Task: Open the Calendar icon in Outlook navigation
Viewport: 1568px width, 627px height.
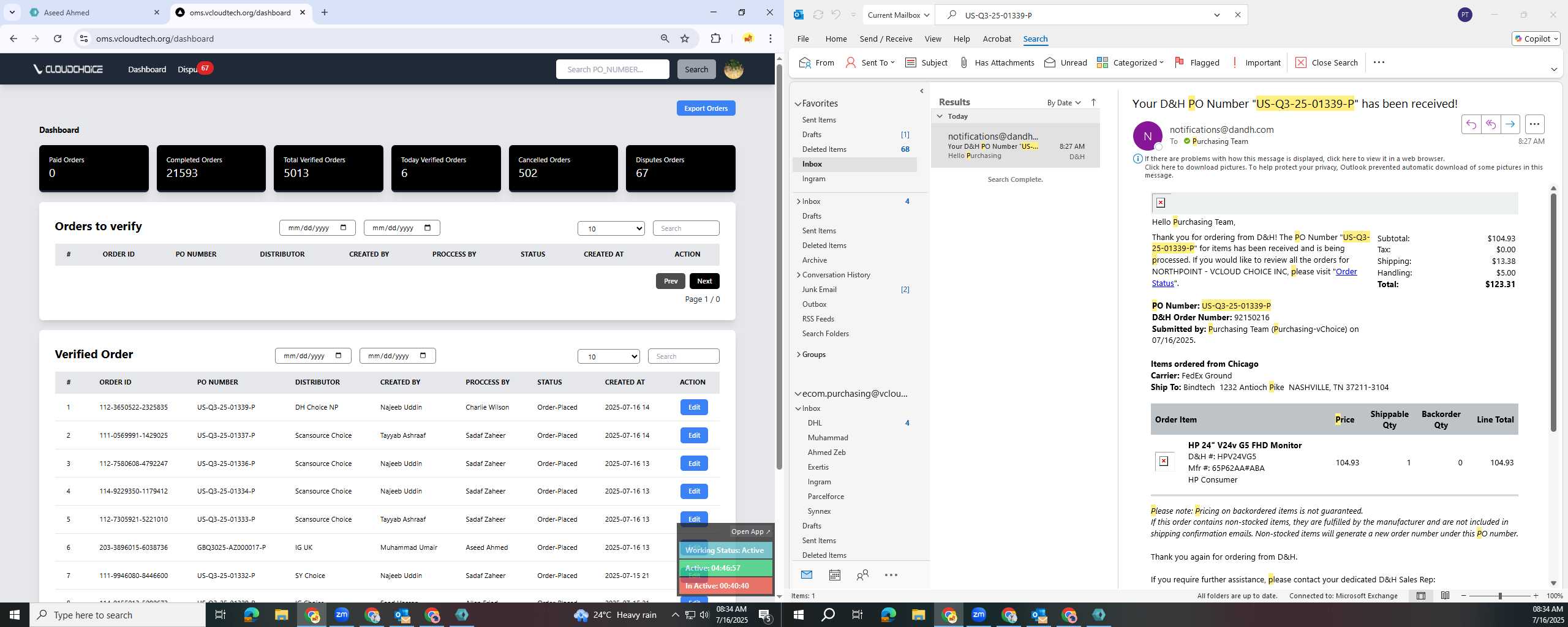Action: point(834,574)
